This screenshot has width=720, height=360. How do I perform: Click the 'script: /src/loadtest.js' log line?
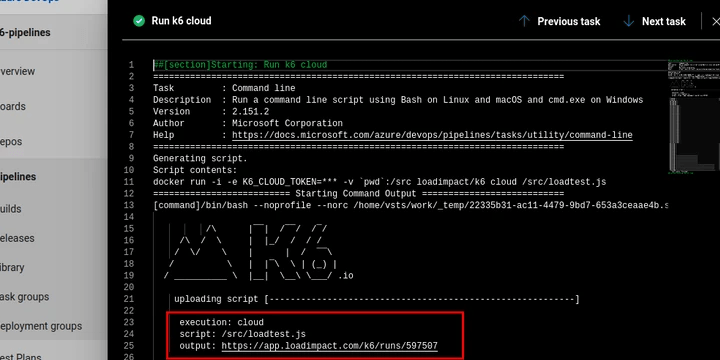pos(242,334)
